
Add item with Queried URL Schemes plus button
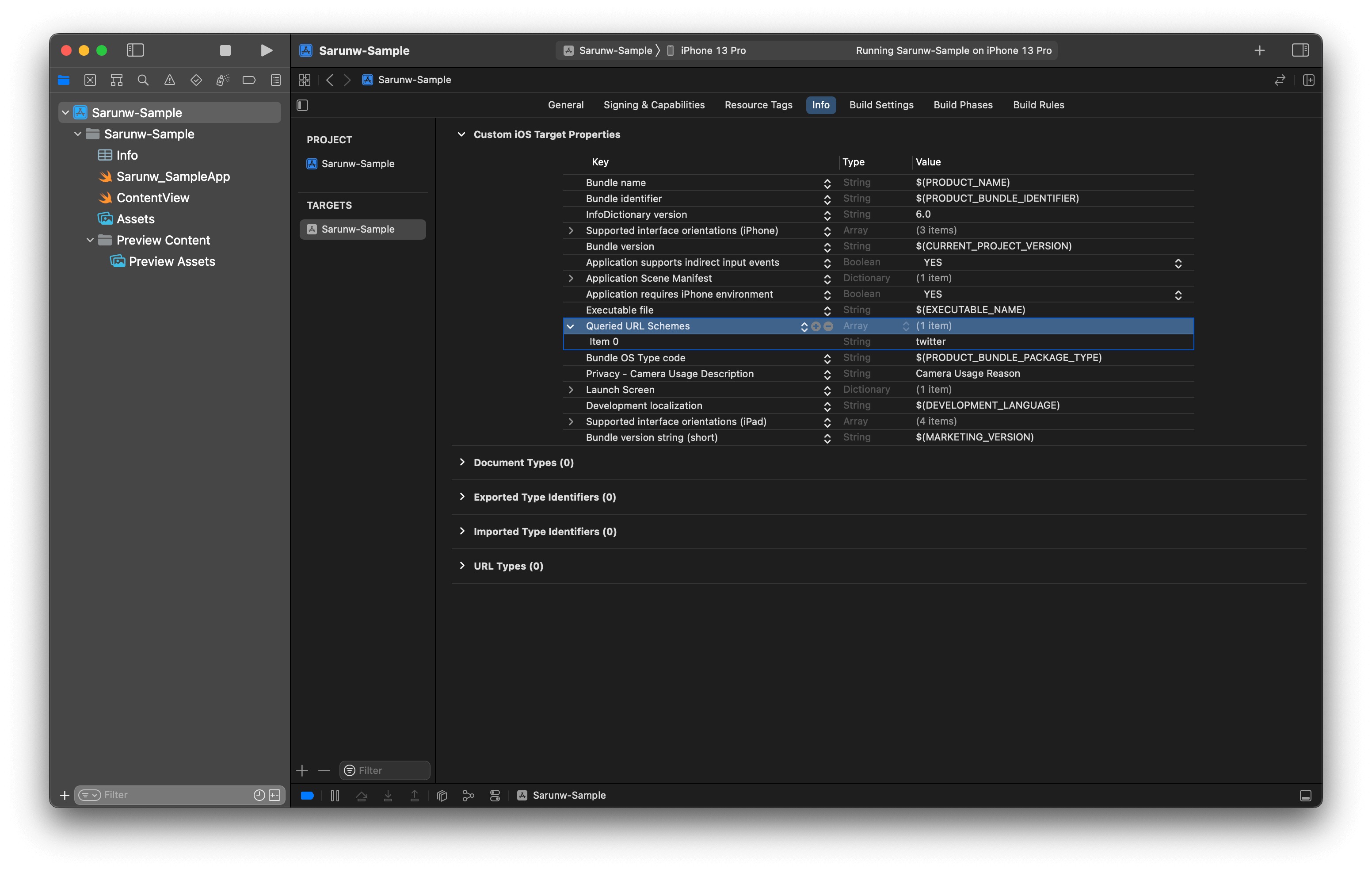coord(816,326)
